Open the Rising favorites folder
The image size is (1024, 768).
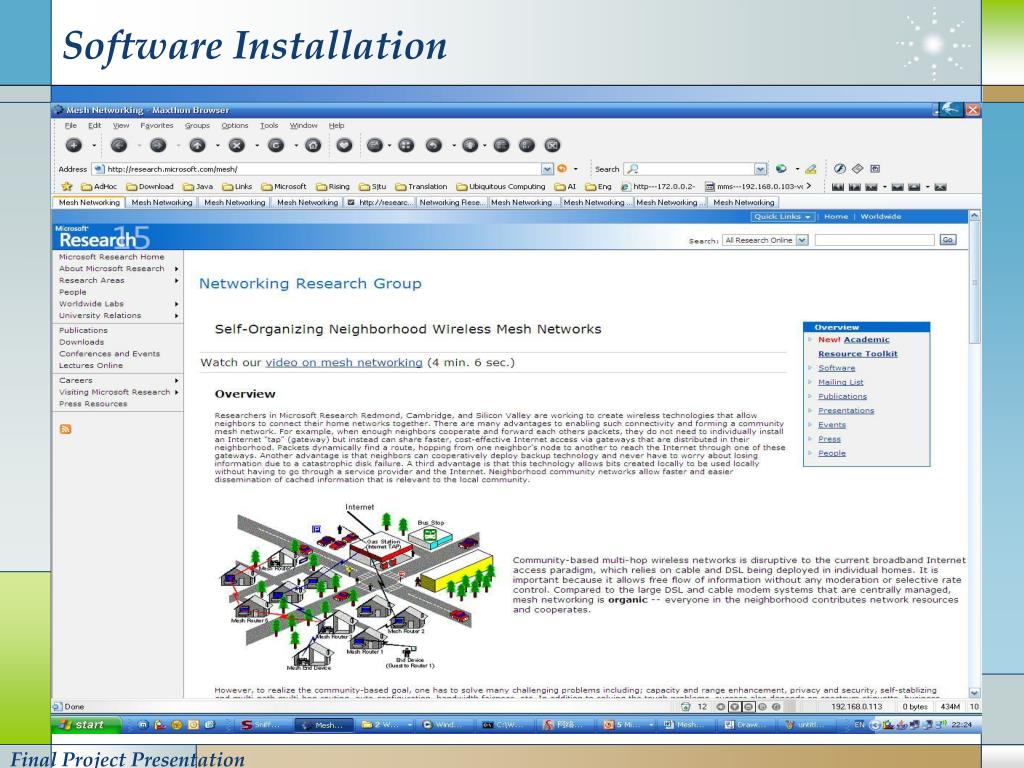[332, 187]
